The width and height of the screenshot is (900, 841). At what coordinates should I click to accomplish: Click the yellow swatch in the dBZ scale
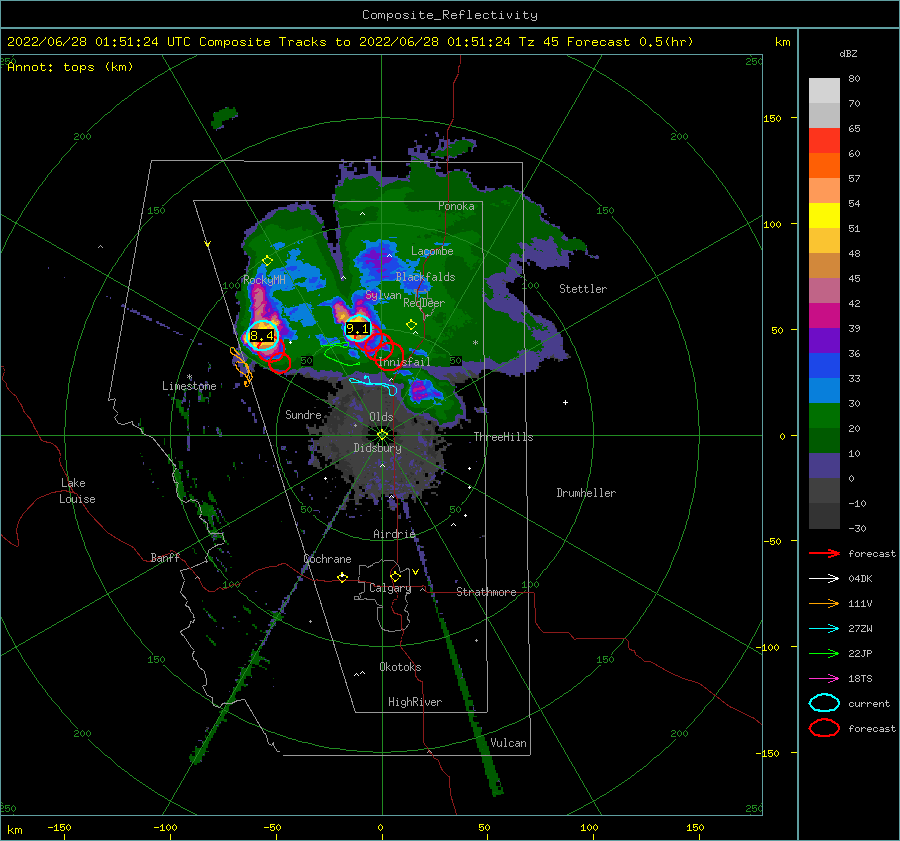824,216
